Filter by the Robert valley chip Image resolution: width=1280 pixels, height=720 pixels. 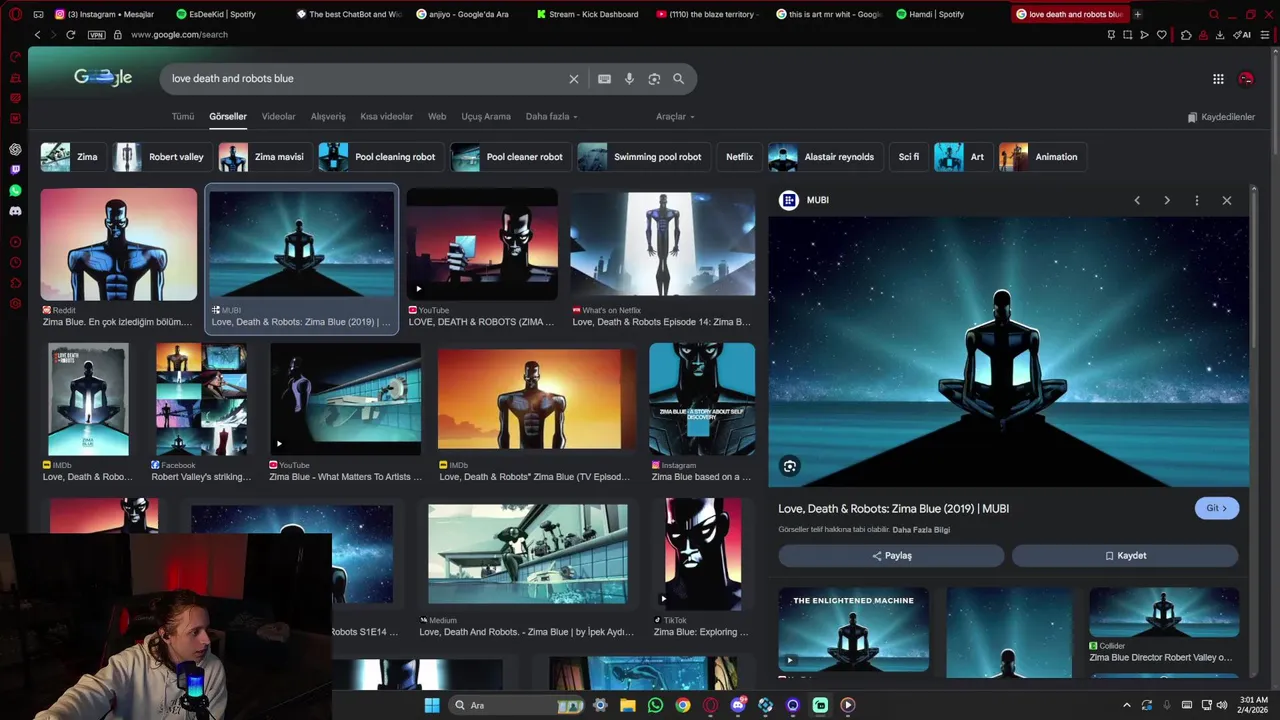[x=160, y=157]
